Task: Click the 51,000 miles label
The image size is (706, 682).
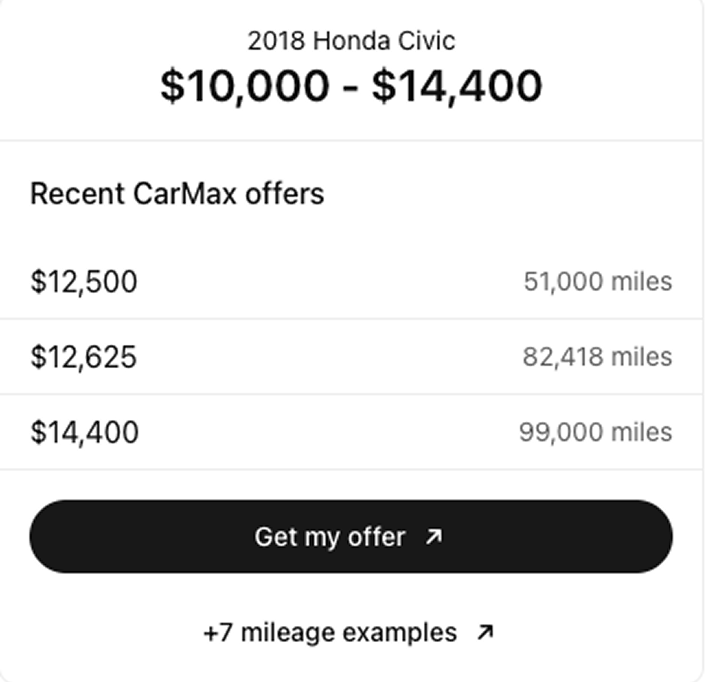Action: [x=597, y=282]
